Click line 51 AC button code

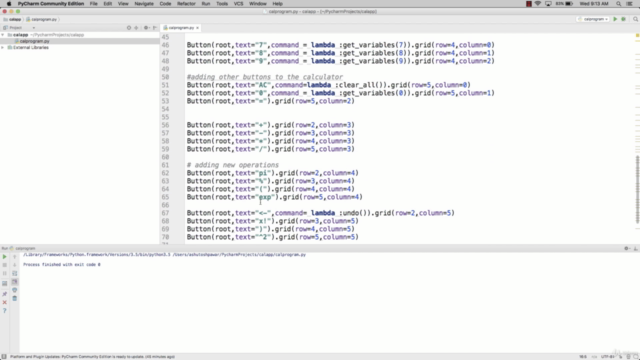pyautogui.click(x=329, y=85)
